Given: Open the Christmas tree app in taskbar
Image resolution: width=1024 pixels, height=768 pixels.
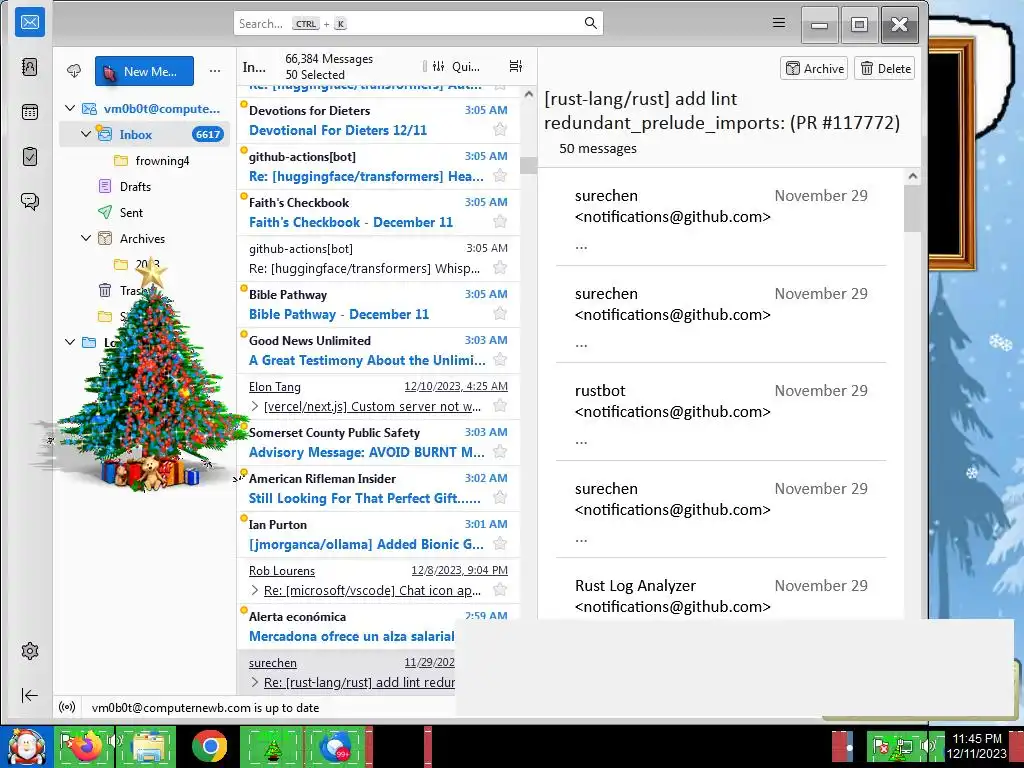Looking at the screenshot, I should (271, 747).
